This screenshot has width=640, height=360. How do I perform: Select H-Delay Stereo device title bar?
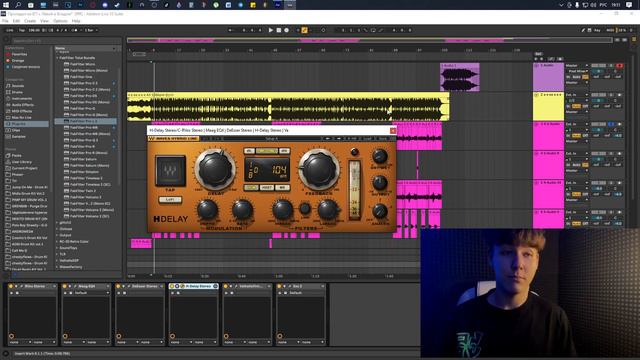[194, 287]
